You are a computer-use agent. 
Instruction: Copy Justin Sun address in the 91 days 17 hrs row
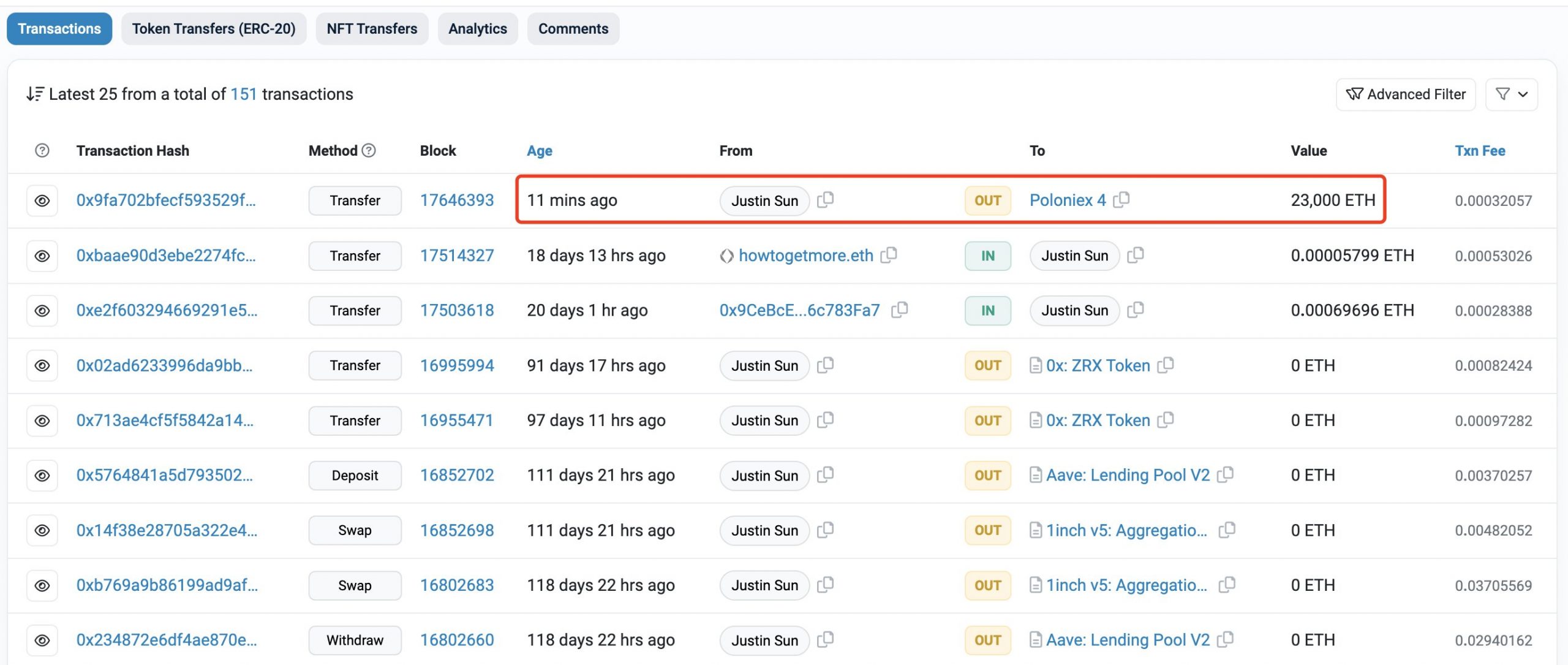[826, 365]
